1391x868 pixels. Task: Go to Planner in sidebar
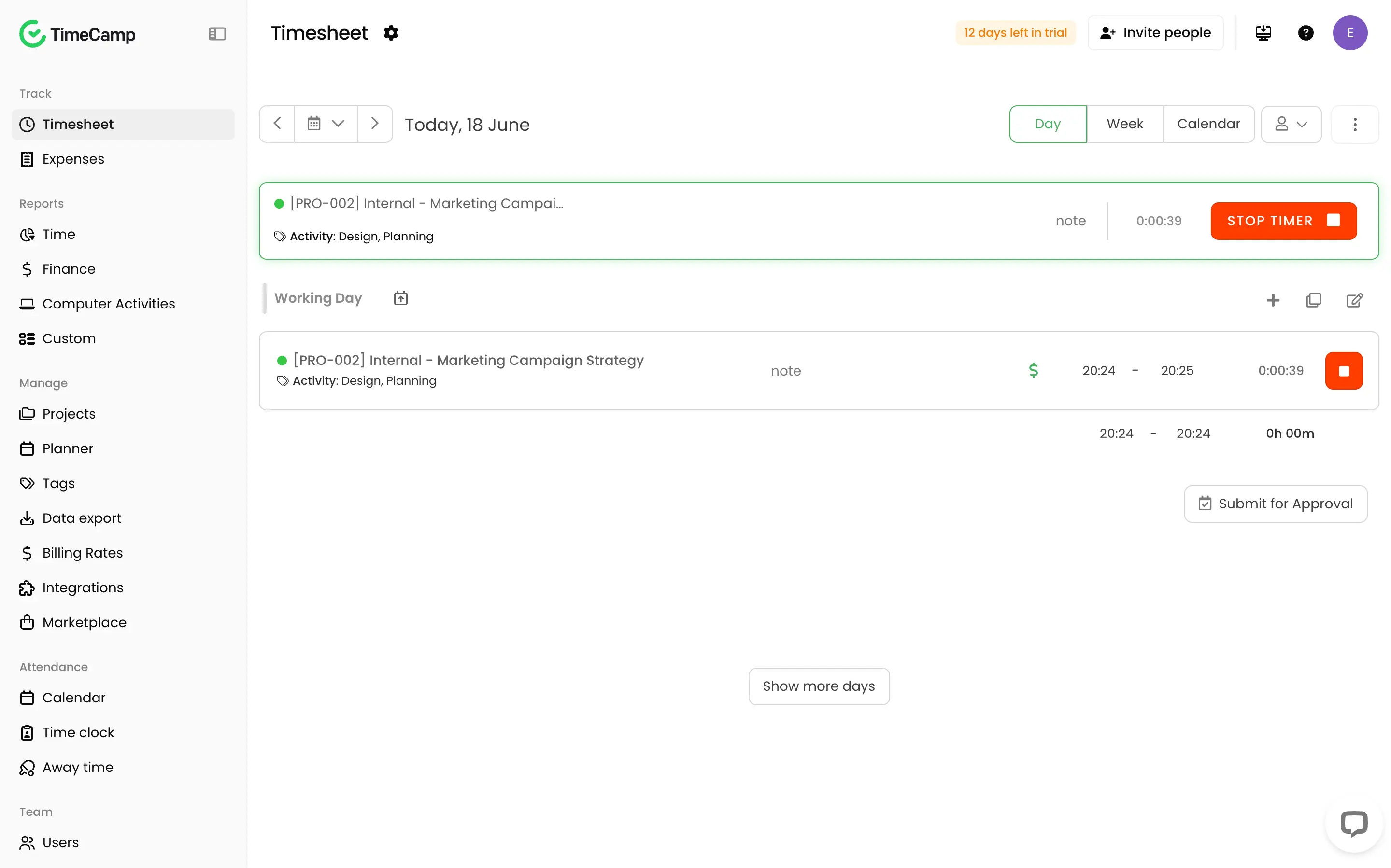click(x=123, y=449)
